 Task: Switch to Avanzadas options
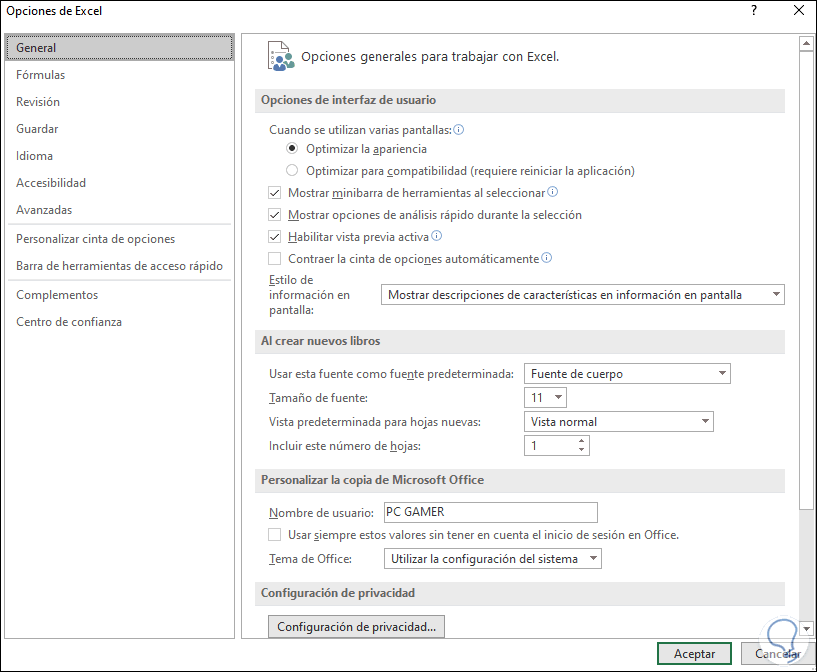119,210
